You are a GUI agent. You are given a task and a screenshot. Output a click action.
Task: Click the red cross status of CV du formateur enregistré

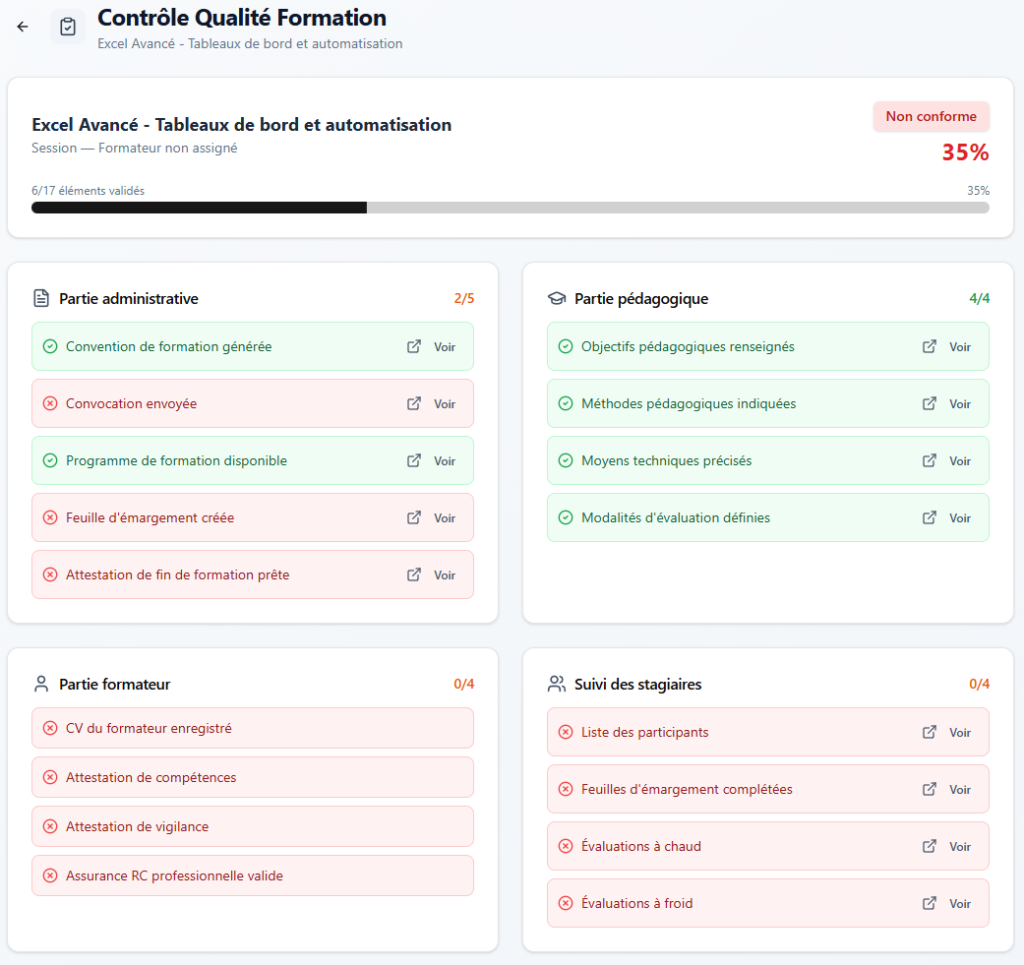pyautogui.click(x=50, y=728)
